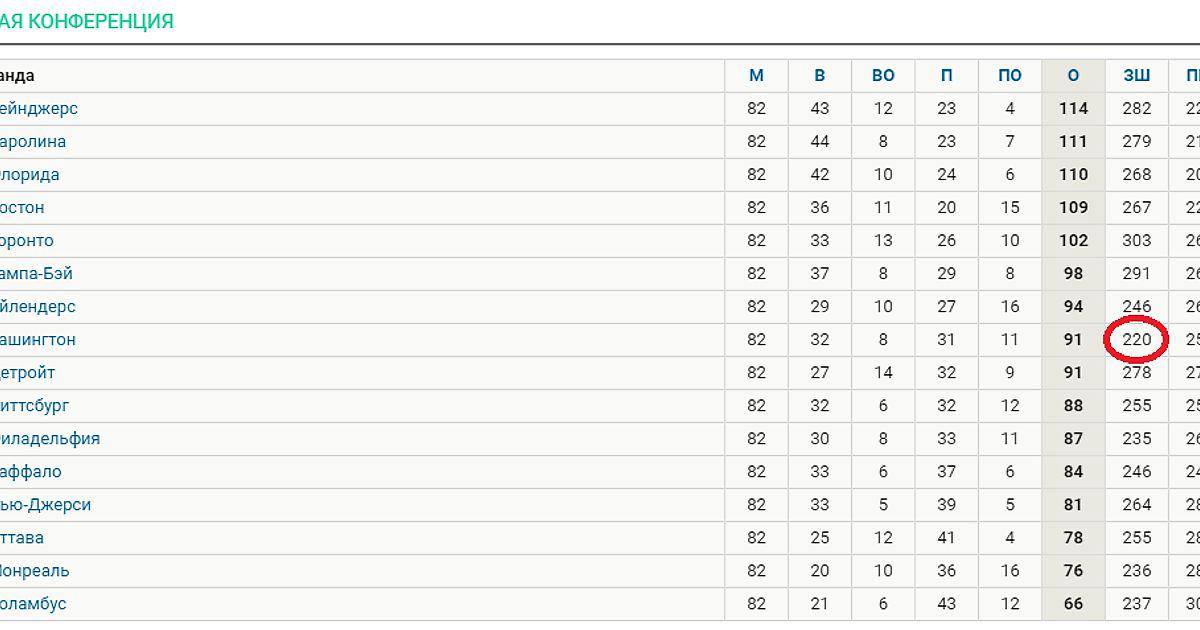Image resolution: width=1200 pixels, height=630 pixels.
Task: Open the Детройт team link
Action: click(x=28, y=372)
